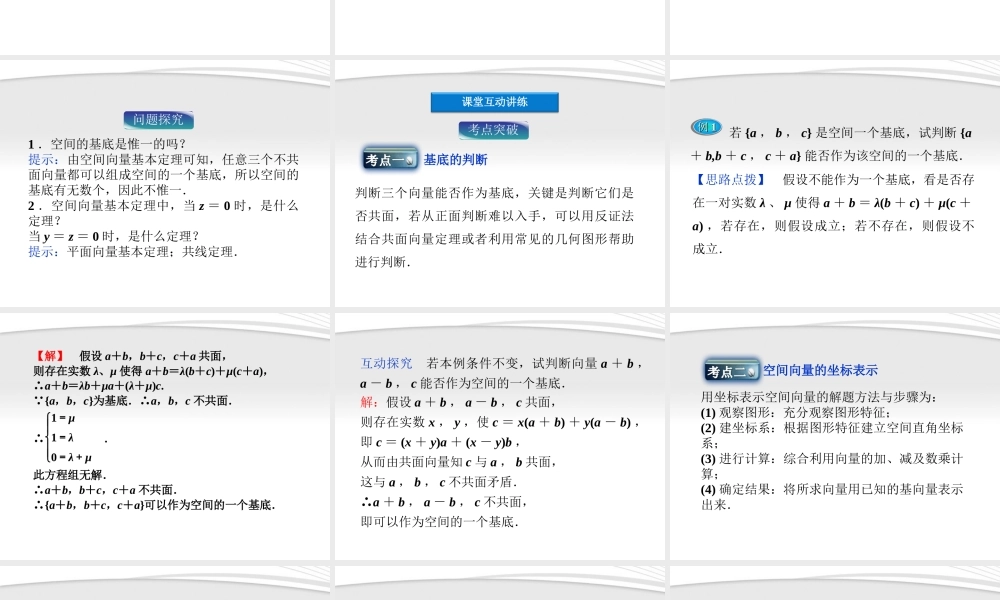Viewport: 1000px width, 600px height.
Task: Click step (3) 进行计算
Action: click(832, 466)
